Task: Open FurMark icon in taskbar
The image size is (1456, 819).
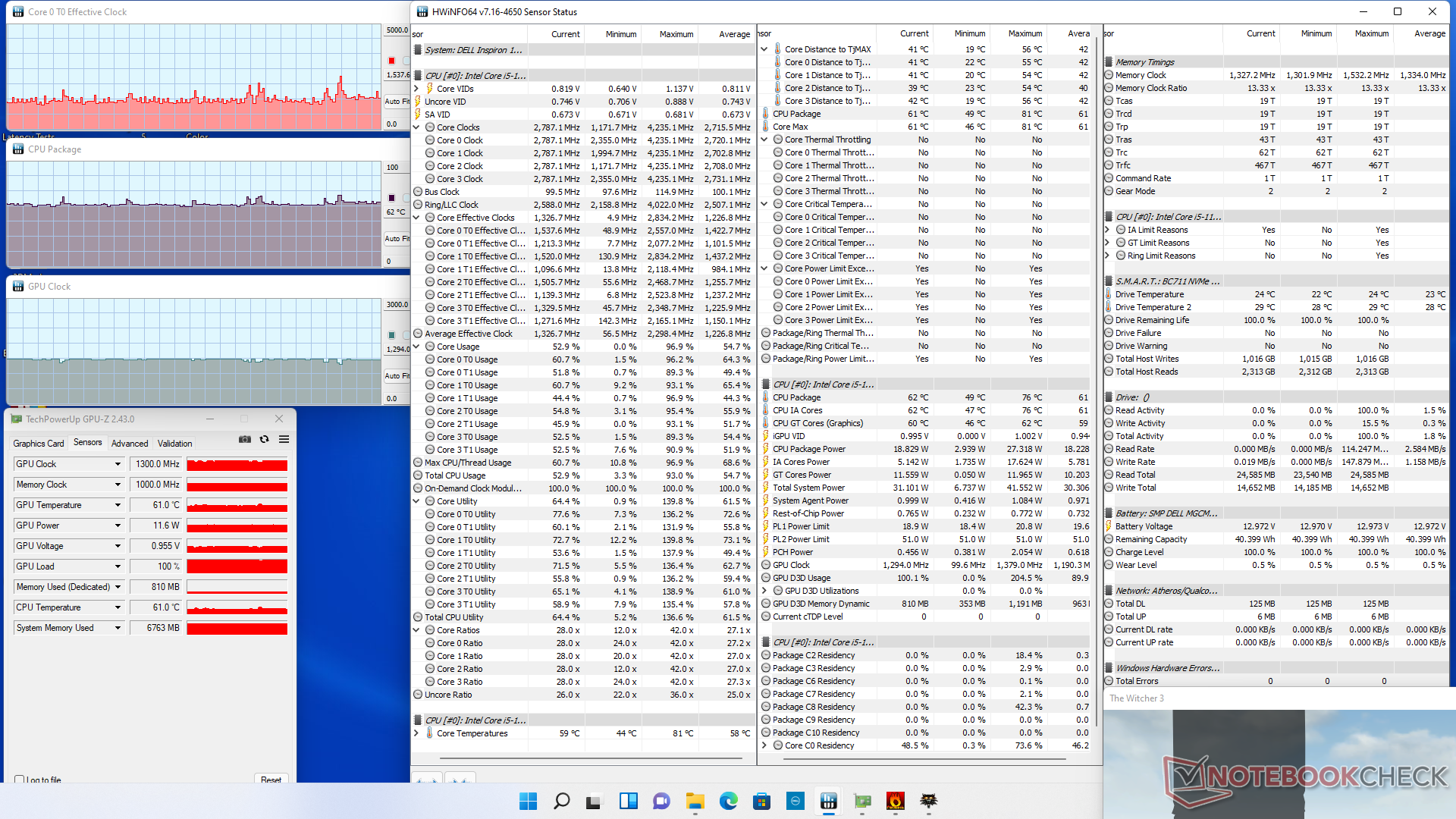Action: (895, 801)
